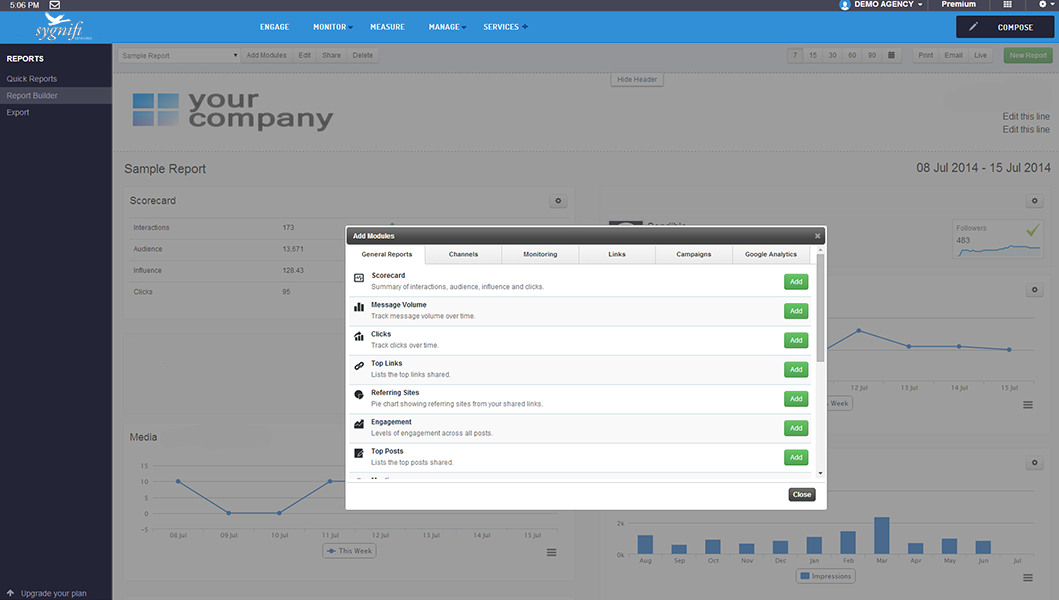
Task: Open the calendar date picker icon
Action: (892, 55)
